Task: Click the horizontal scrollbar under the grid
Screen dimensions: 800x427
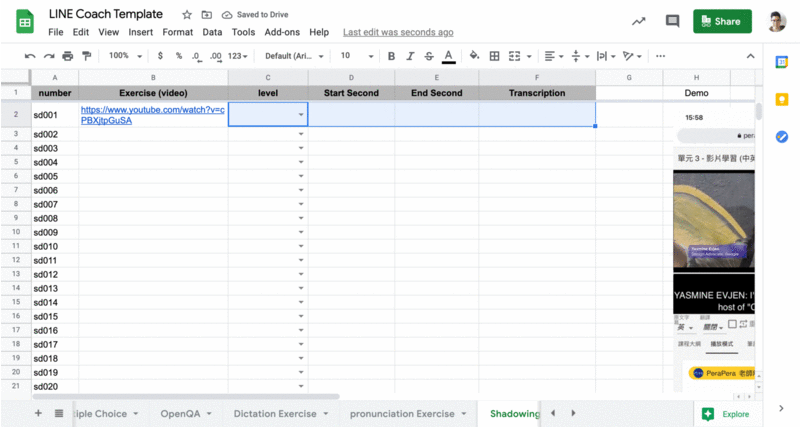Action: pyautogui.click(x=186, y=396)
